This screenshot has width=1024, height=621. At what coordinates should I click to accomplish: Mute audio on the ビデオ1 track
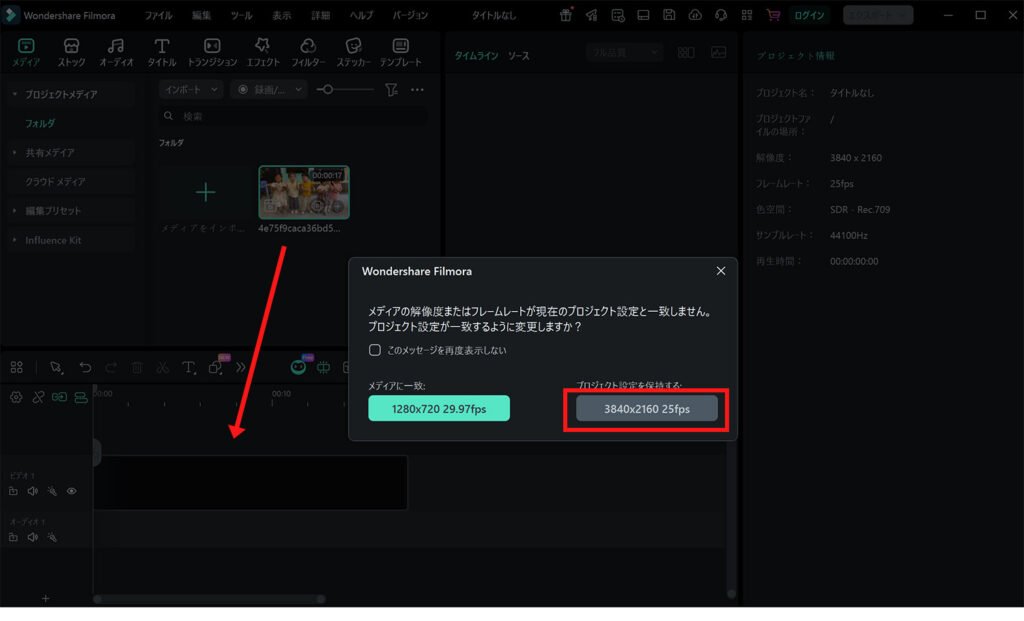pyautogui.click(x=31, y=490)
